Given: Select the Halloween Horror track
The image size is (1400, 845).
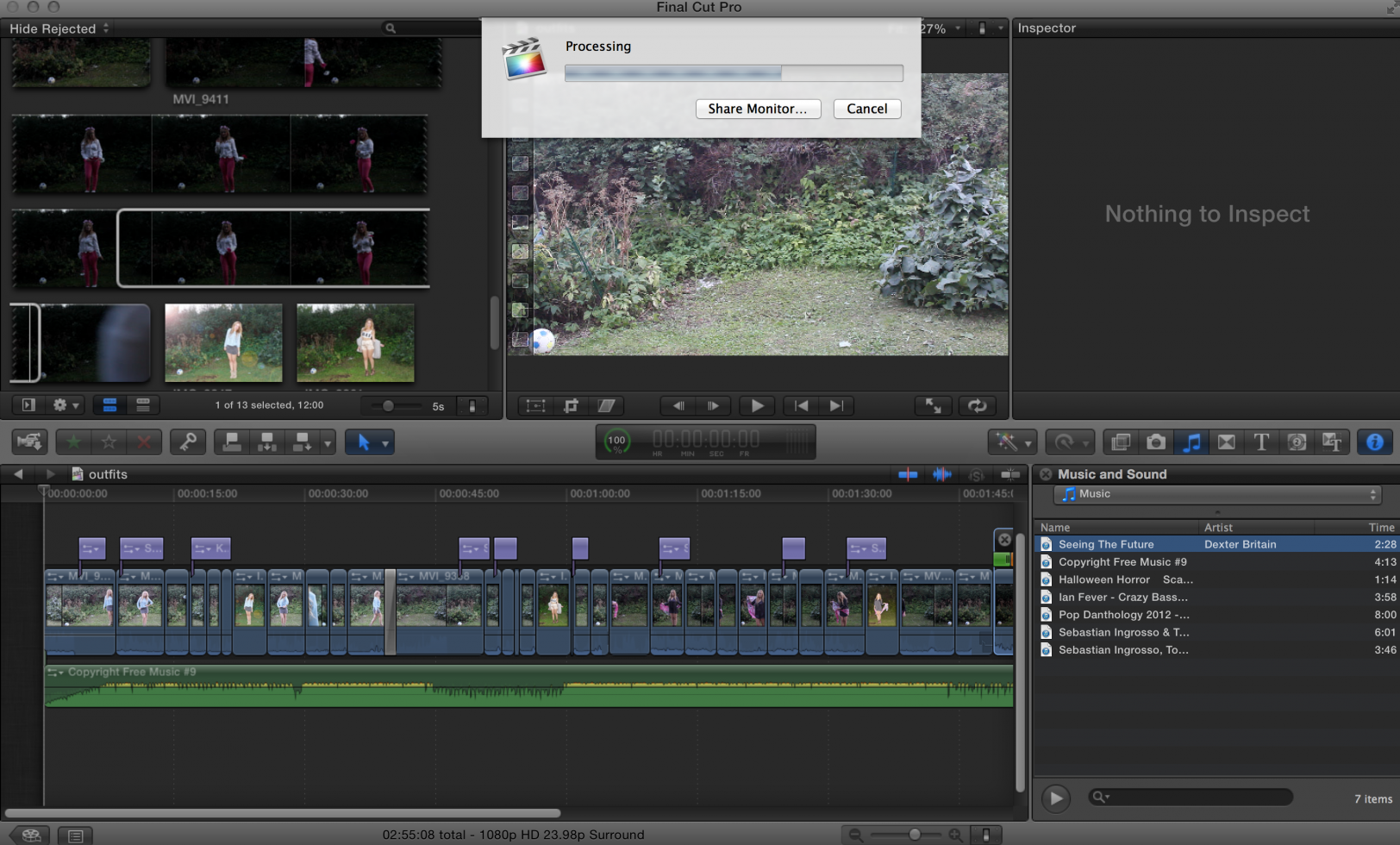Looking at the screenshot, I should (1103, 579).
